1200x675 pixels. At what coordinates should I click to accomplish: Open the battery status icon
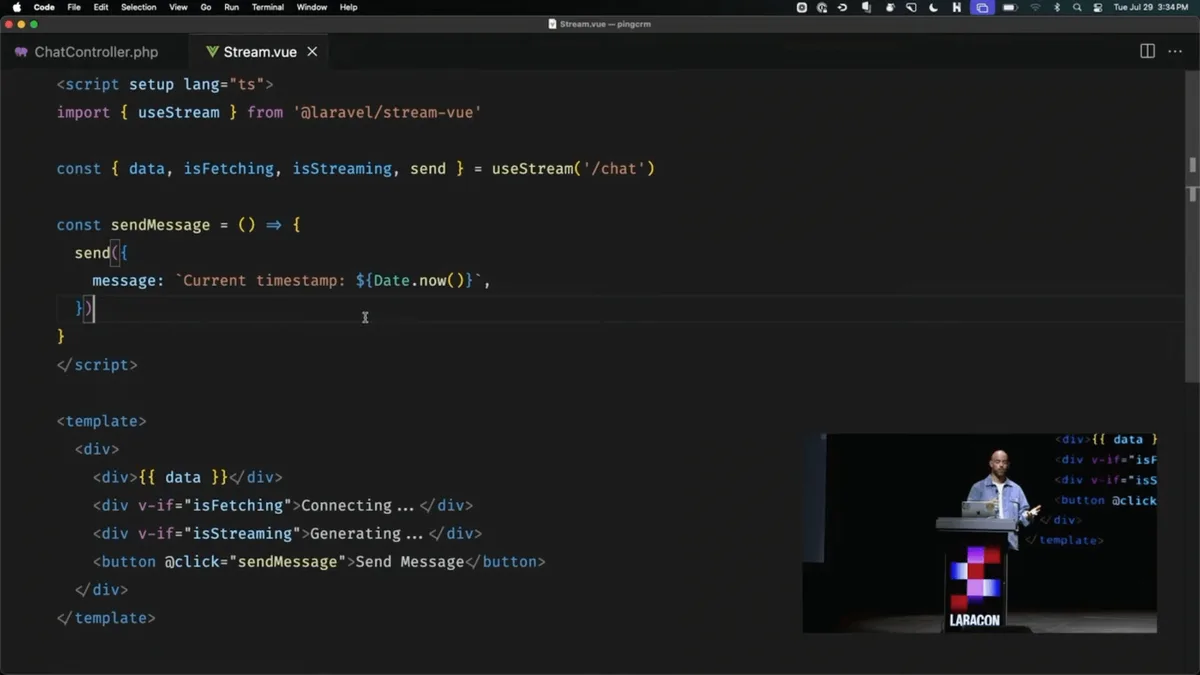(1010, 7)
